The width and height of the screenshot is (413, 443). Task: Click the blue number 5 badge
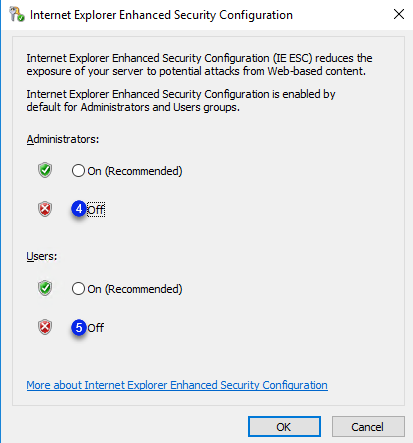[x=79, y=328]
